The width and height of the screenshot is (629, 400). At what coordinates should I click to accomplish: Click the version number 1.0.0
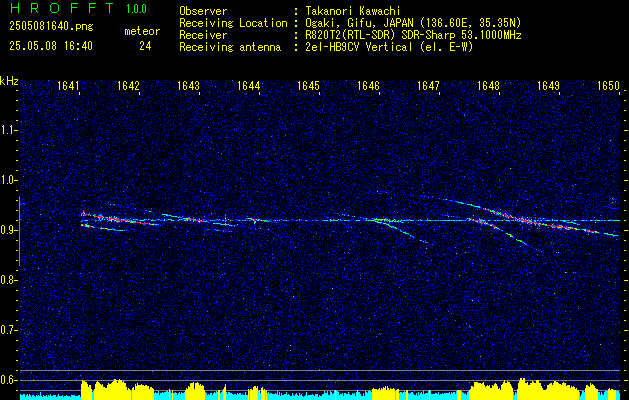[136, 9]
